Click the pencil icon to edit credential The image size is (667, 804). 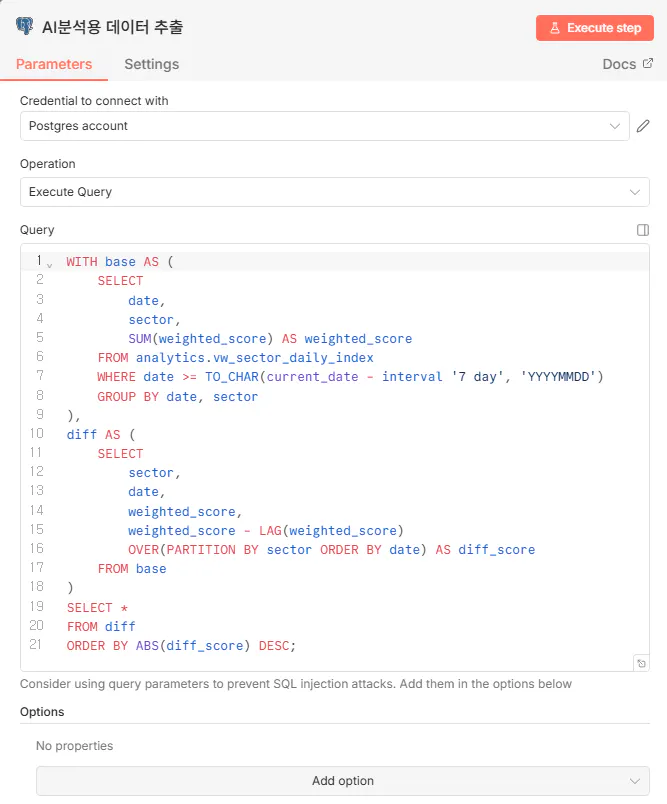tap(645, 126)
